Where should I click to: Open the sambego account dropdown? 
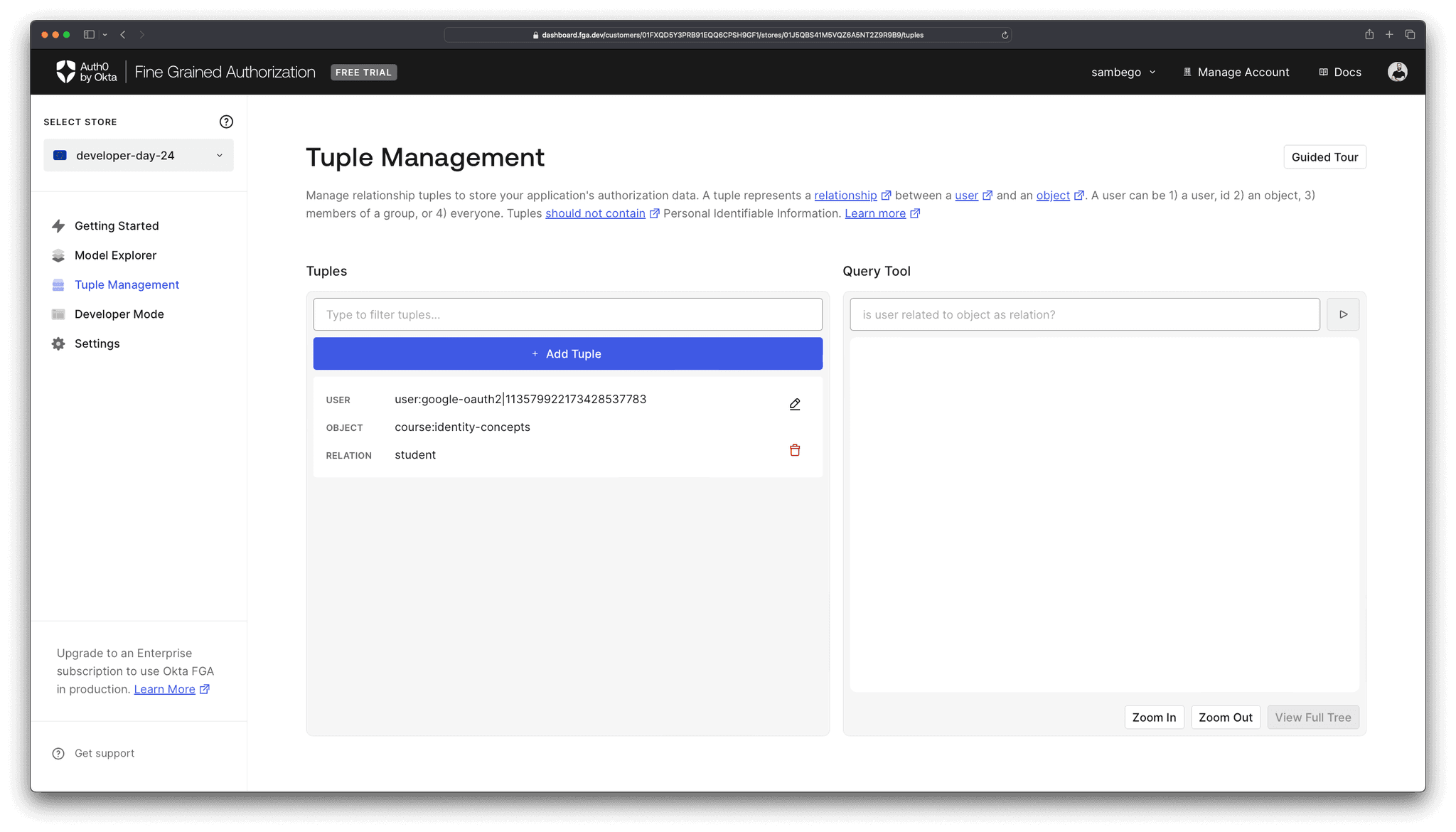[1123, 72]
